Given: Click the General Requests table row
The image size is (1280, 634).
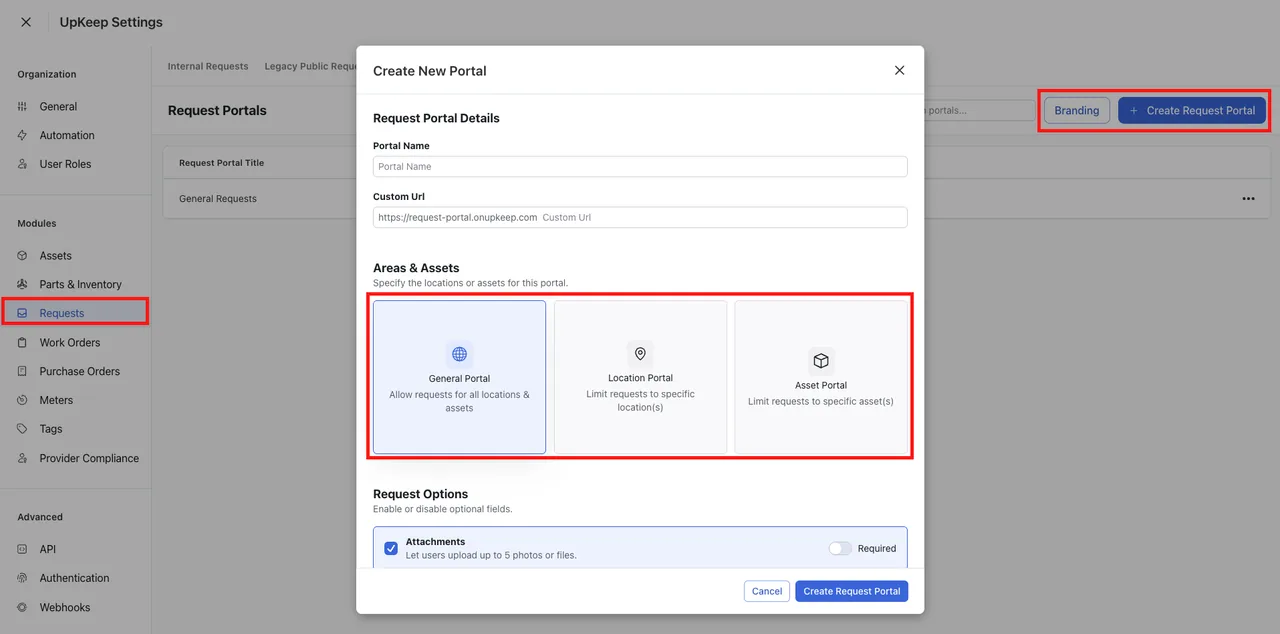Looking at the screenshot, I should (717, 199).
